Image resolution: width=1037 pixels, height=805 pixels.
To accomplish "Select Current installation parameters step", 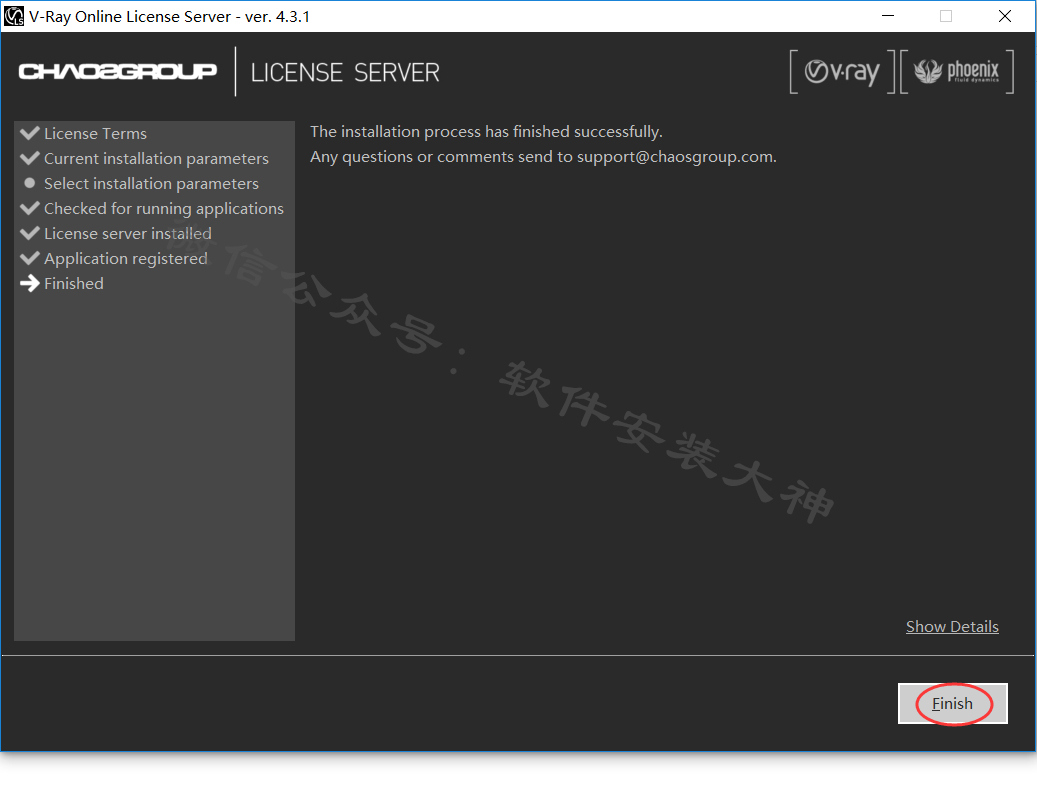I will pyautogui.click(x=156, y=159).
